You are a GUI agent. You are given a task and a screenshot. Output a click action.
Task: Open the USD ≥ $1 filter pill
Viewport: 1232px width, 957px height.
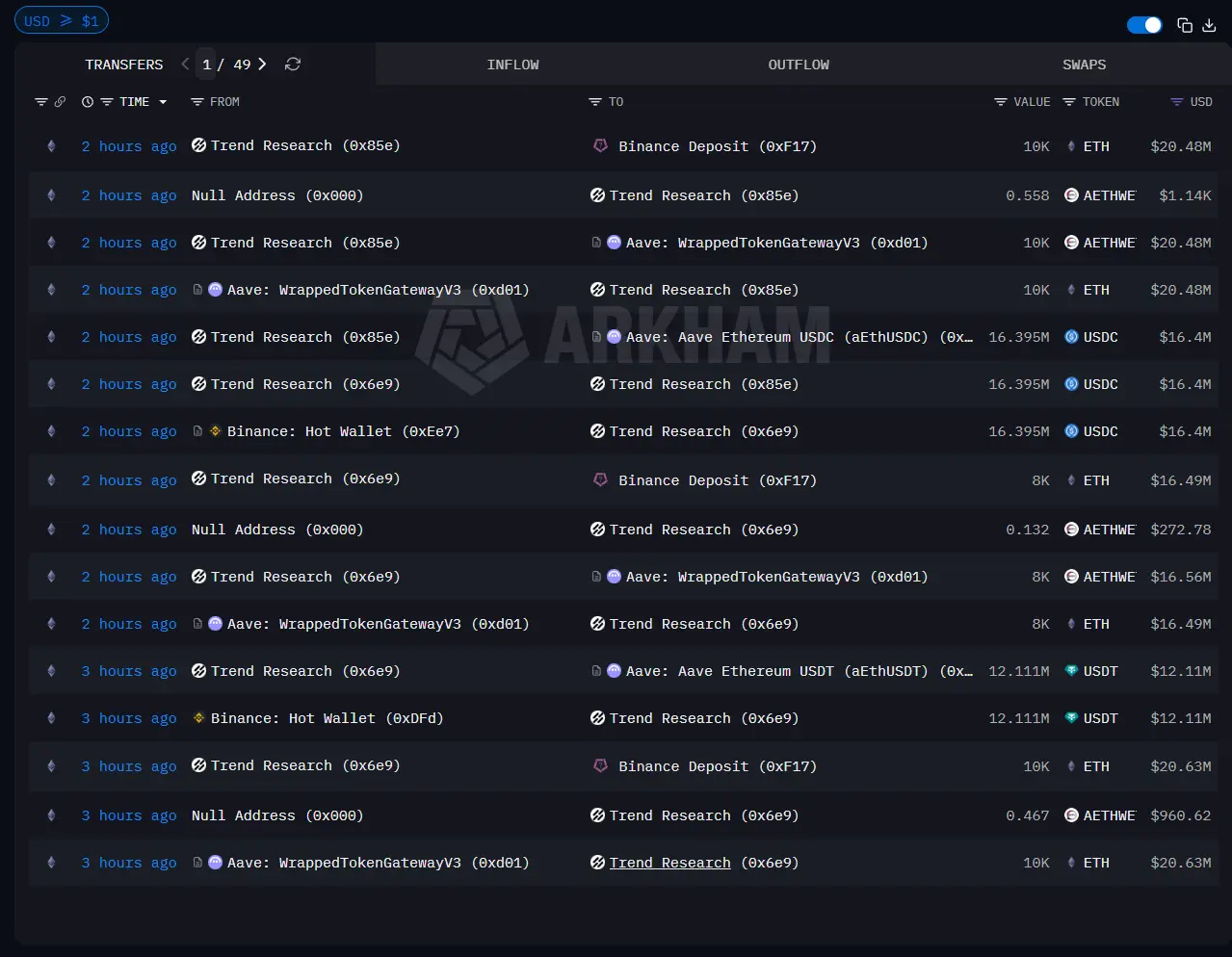[x=62, y=20]
